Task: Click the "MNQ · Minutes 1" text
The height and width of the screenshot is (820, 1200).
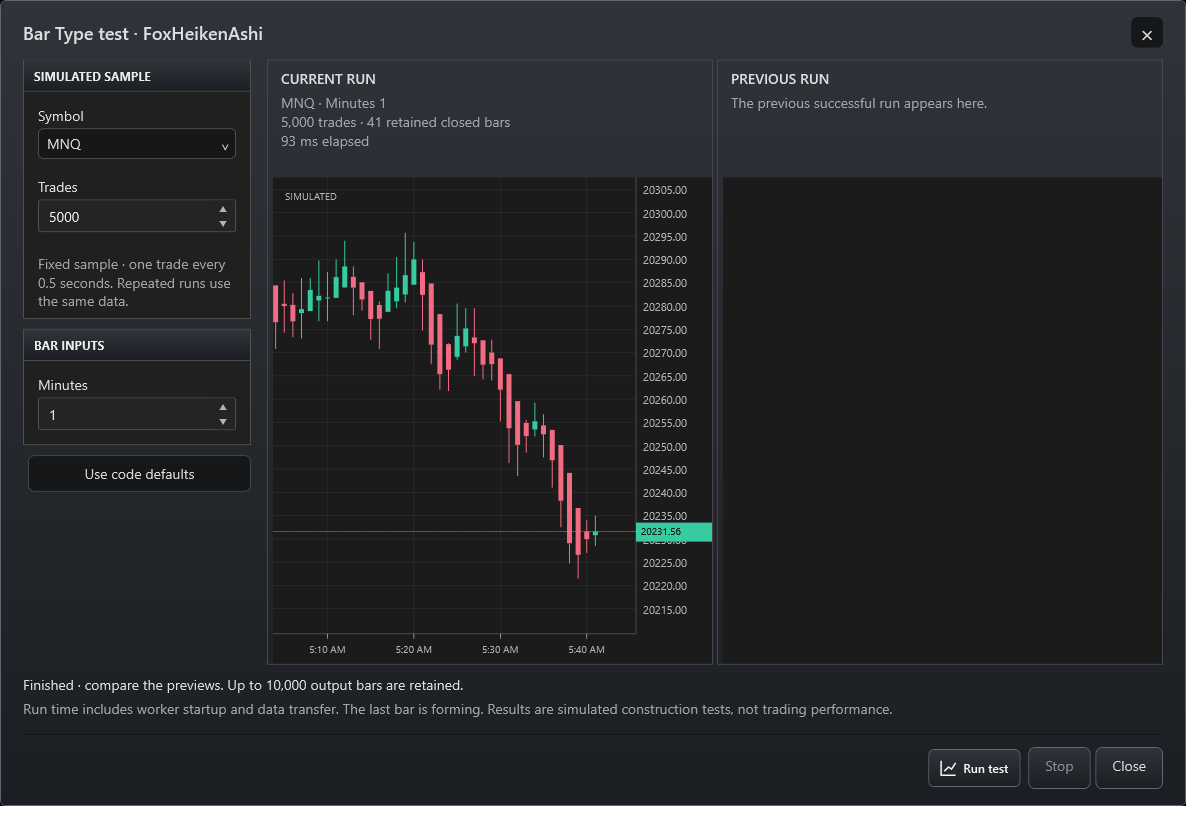Action: (x=333, y=103)
